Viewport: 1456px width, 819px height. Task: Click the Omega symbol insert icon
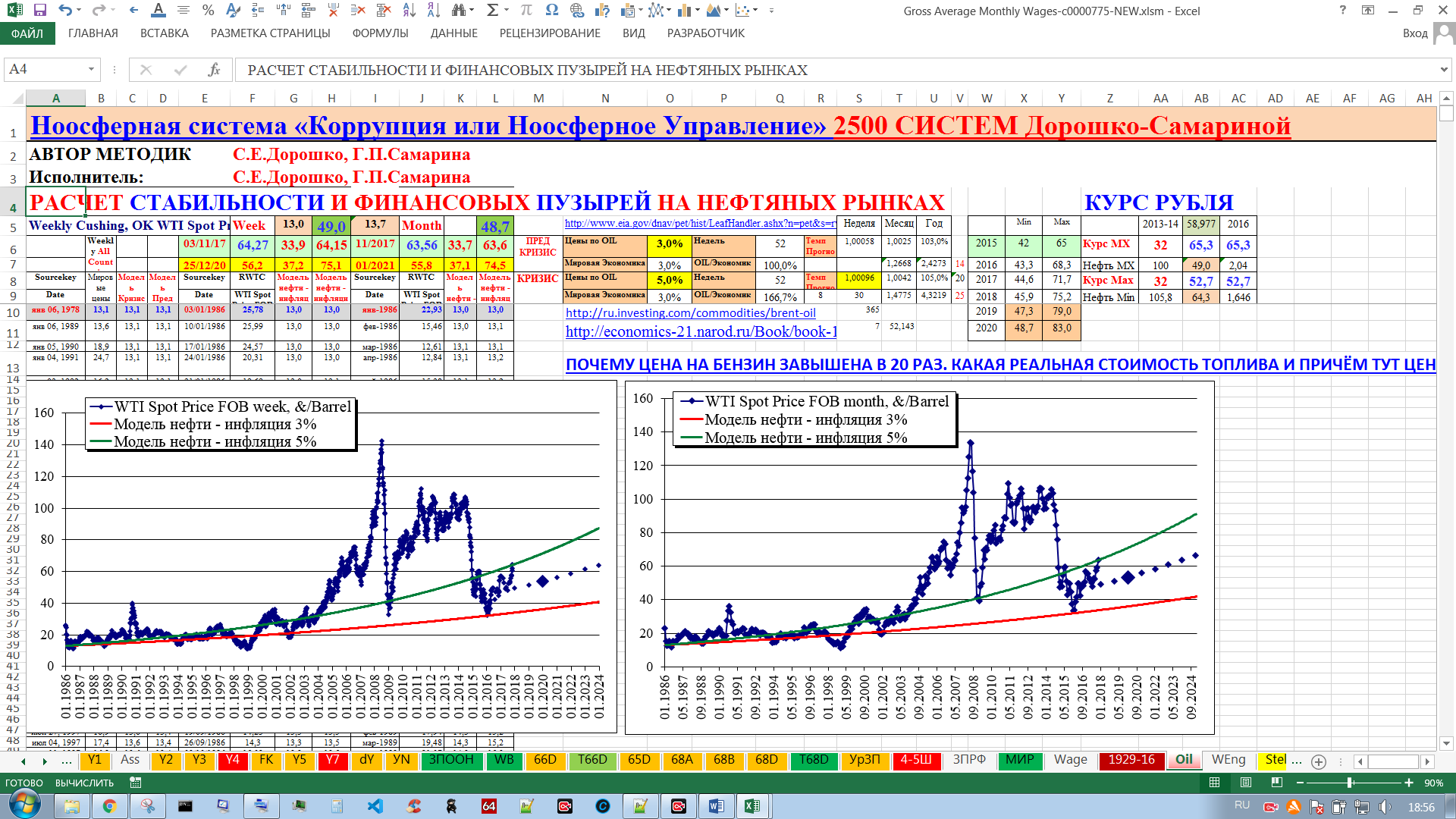pyautogui.click(x=551, y=11)
